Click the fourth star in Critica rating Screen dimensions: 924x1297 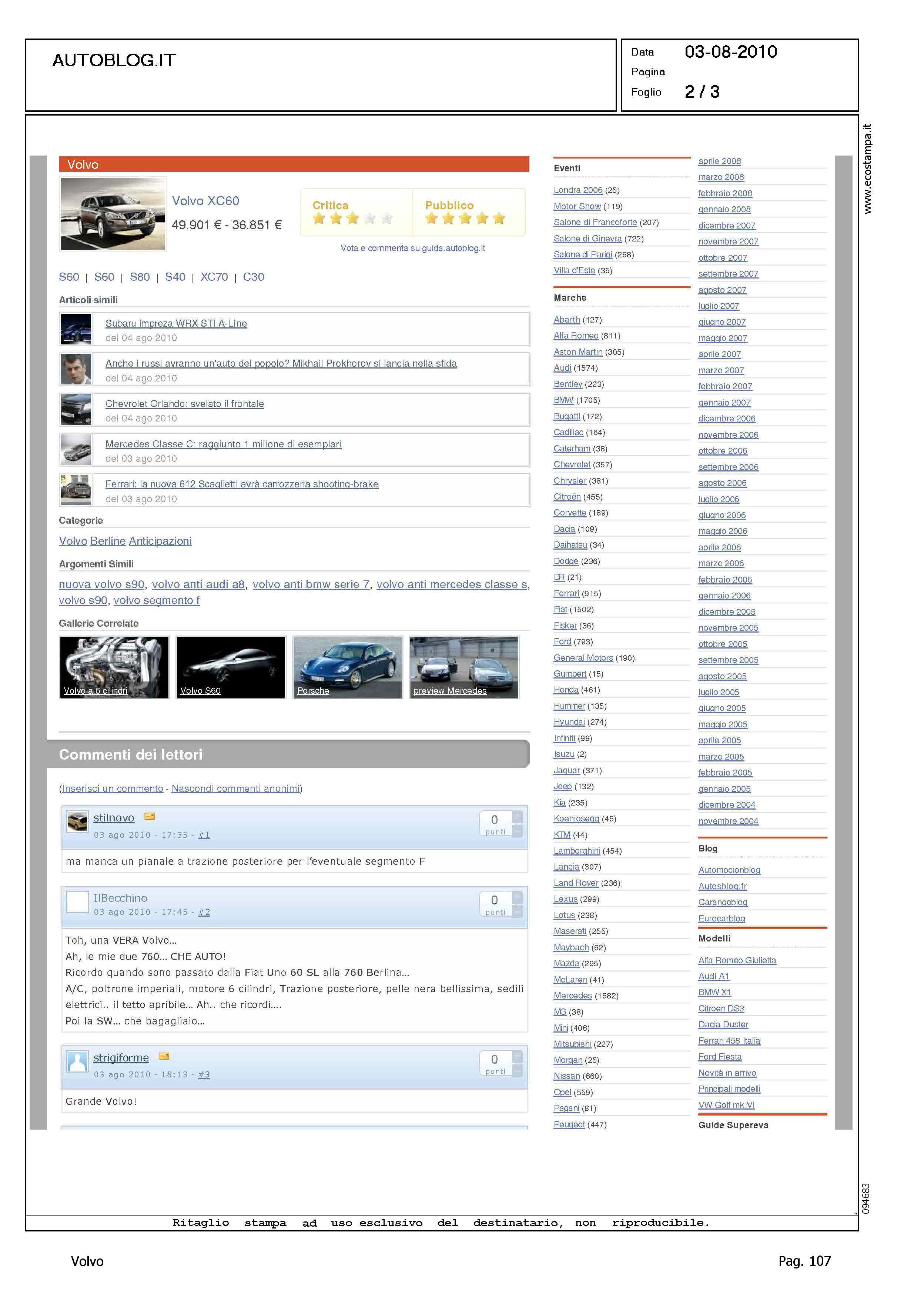tap(370, 219)
